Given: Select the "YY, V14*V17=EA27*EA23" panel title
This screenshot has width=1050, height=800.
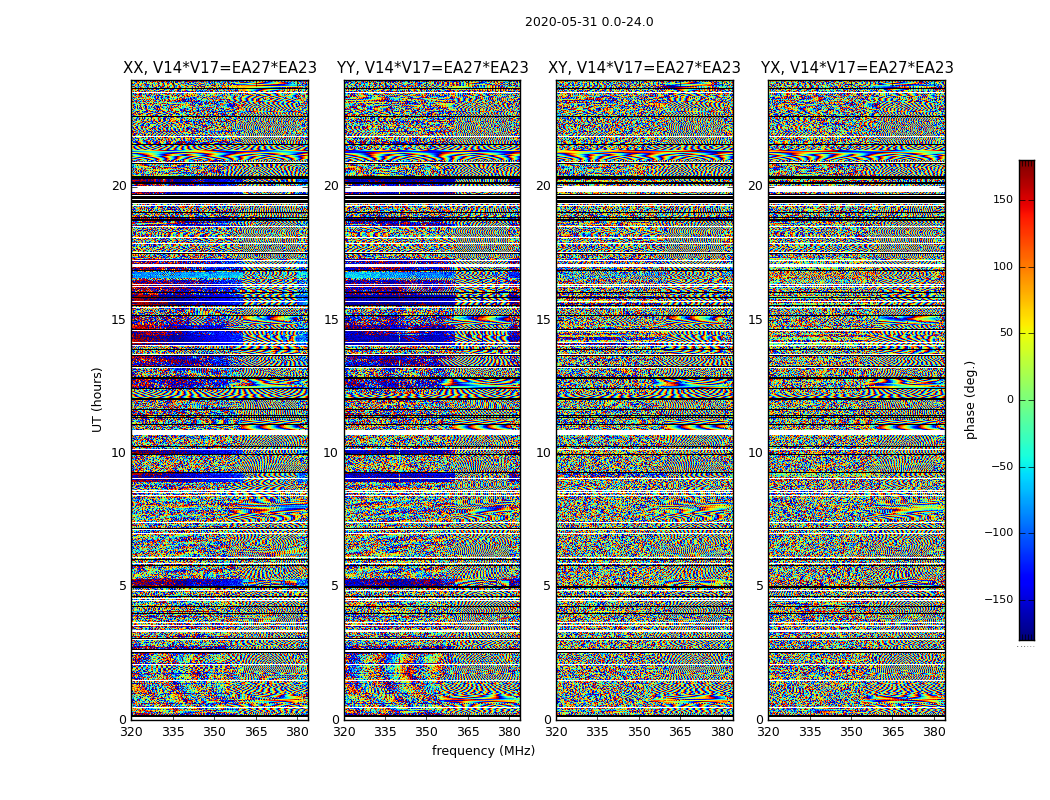Looking at the screenshot, I should coord(433,68).
